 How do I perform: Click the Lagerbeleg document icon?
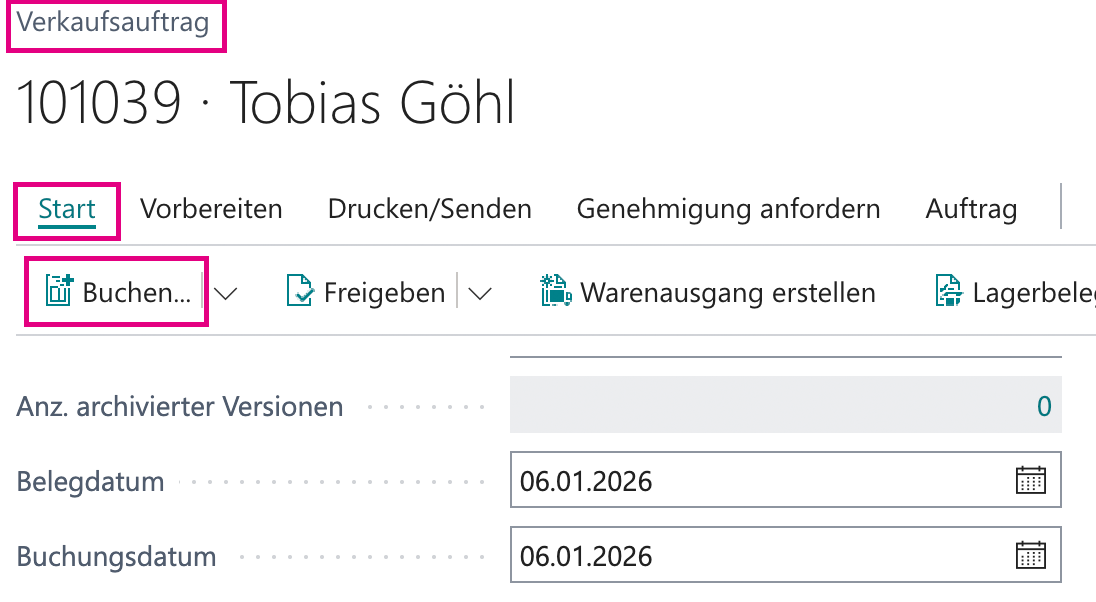(x=949, y=291)
